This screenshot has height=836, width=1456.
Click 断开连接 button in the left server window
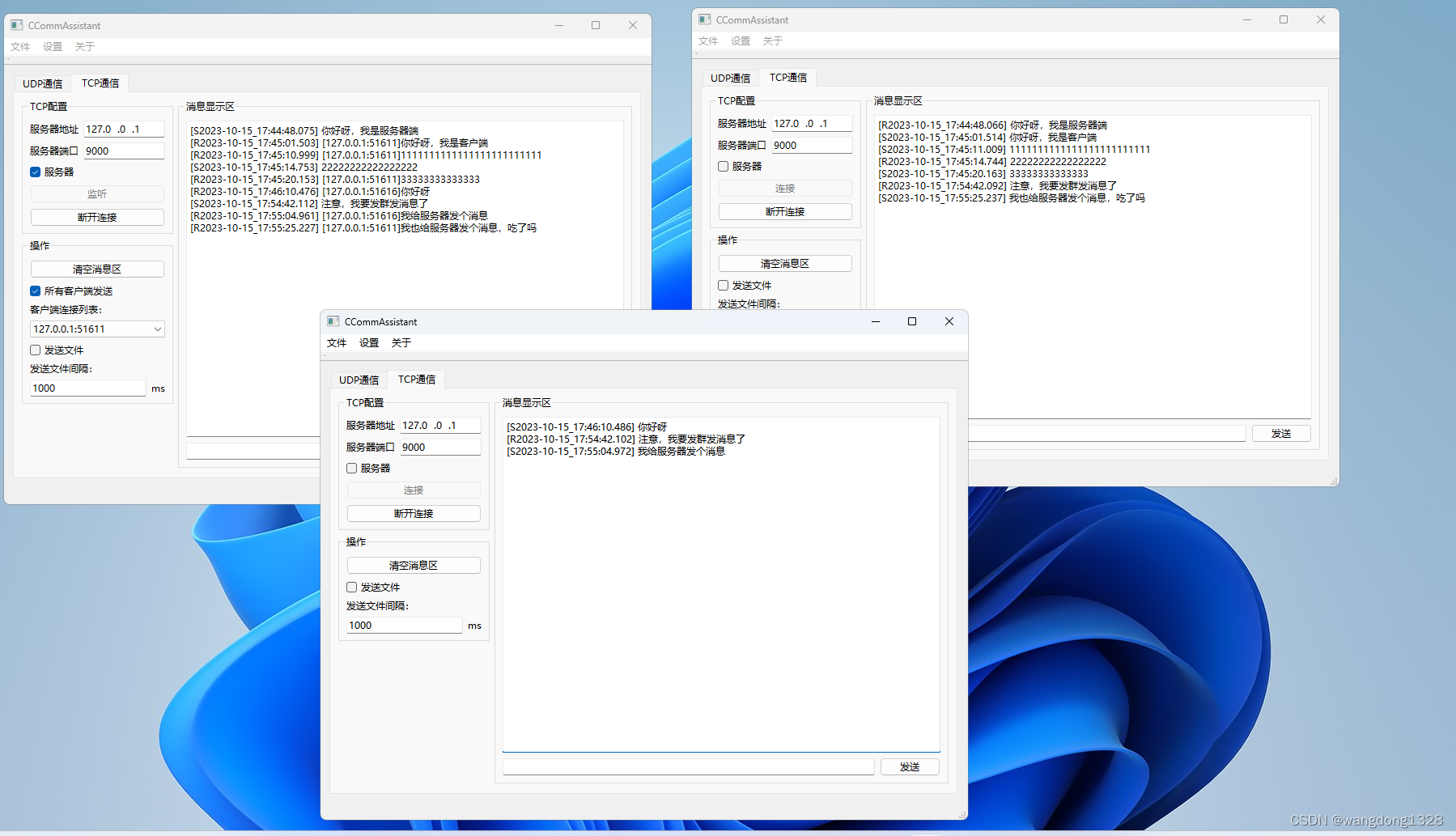(97, 217)
